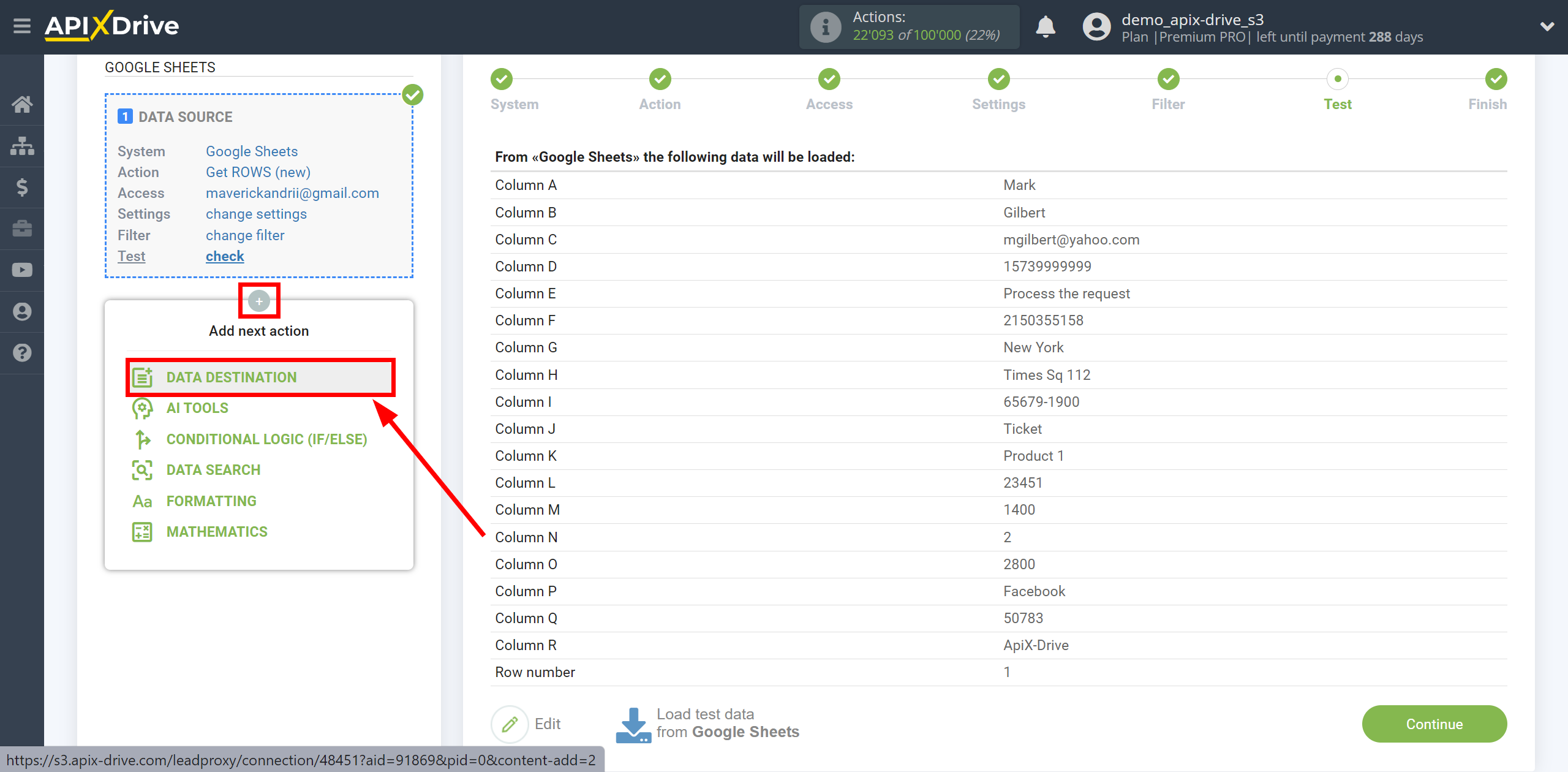Select CONDITIONAL LOGIC (IF/ELSE) option

pyautogui.click(x=266, y=439)
